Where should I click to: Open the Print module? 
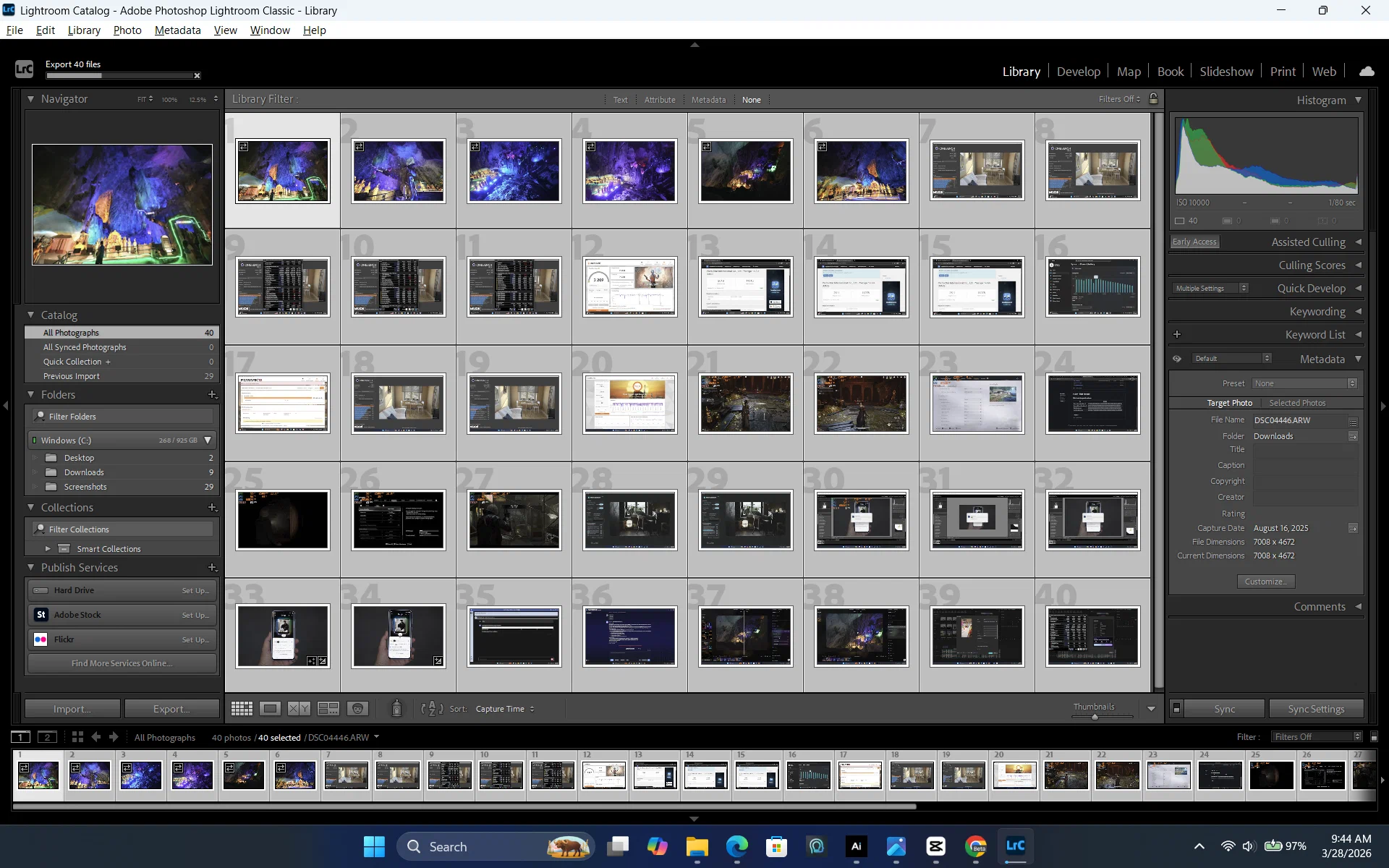point(1283,72)
